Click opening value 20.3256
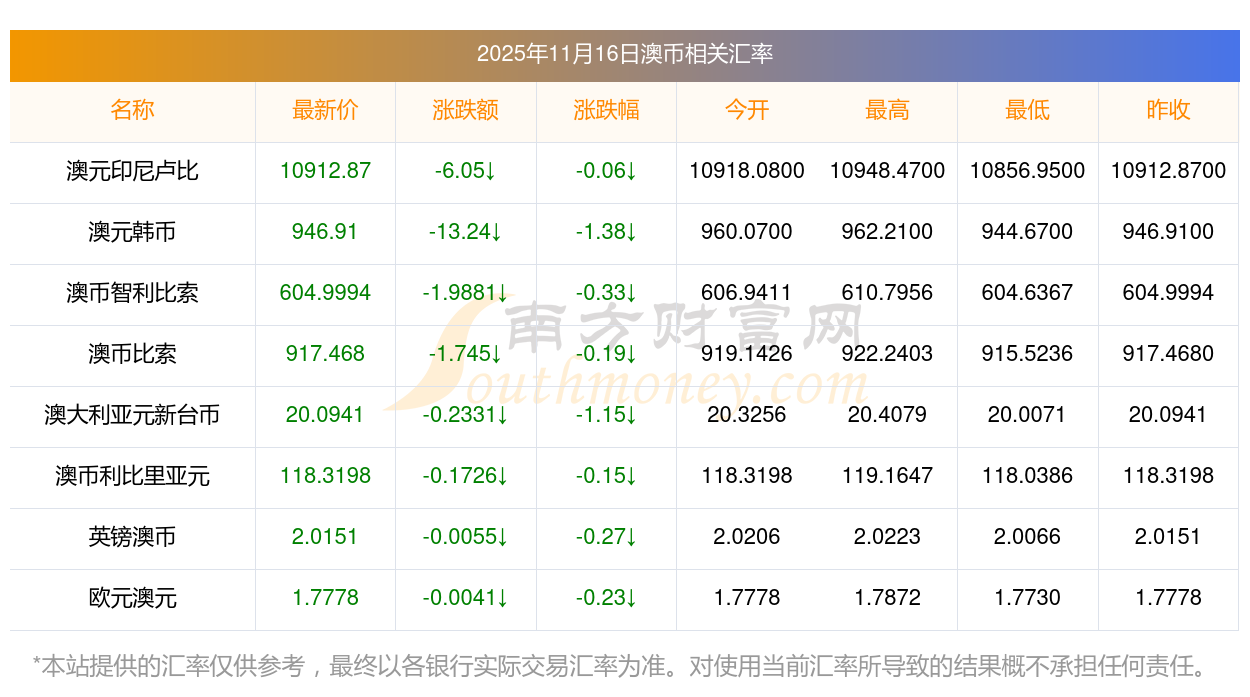The width and height of the screenshot is (1250, 697). tap(747, 415)
